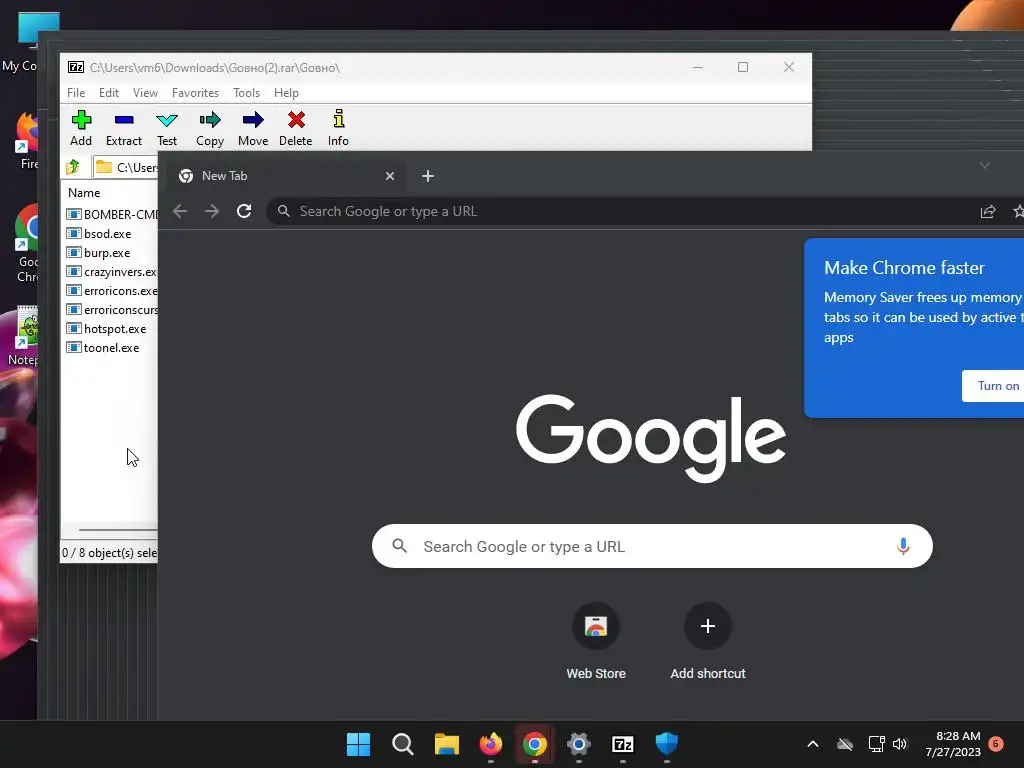Open the Windows Start menu
1024x768 pixels.
coord(358,744)
